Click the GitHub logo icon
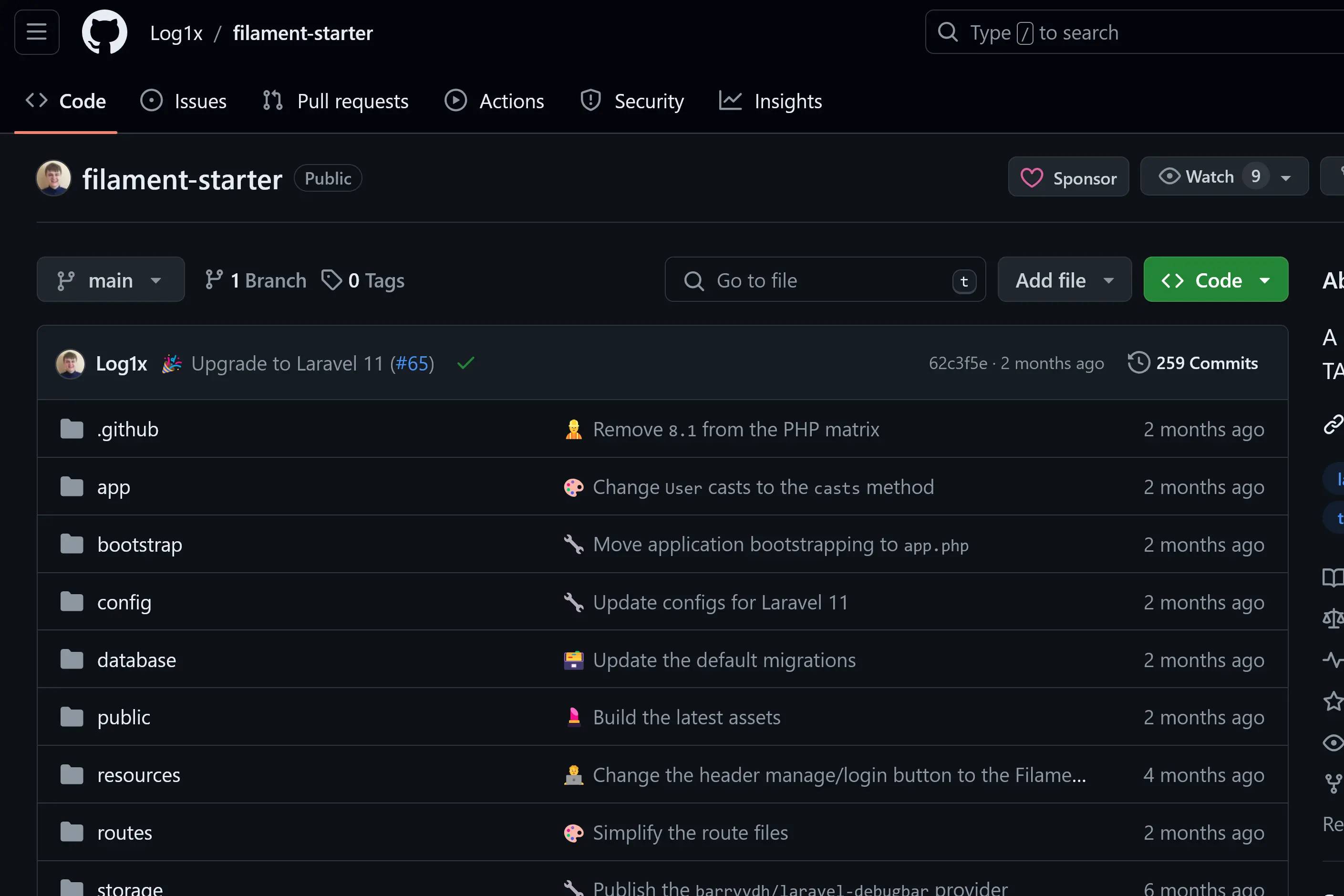Image resolution: width=1344 pixels, height=896 pixels. coord(104,32)
